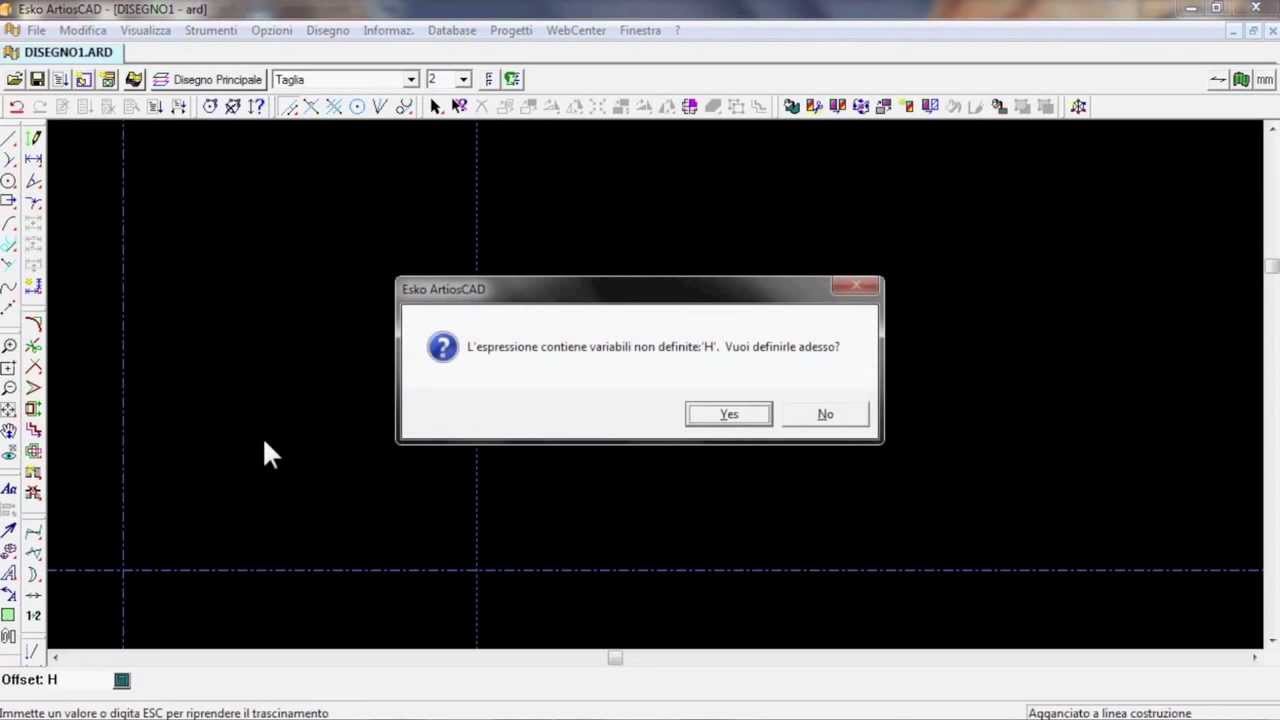Click the green layers icon next to the 2 dropdown
Viewport: 1280px width, 720px height.
[512, 79]
